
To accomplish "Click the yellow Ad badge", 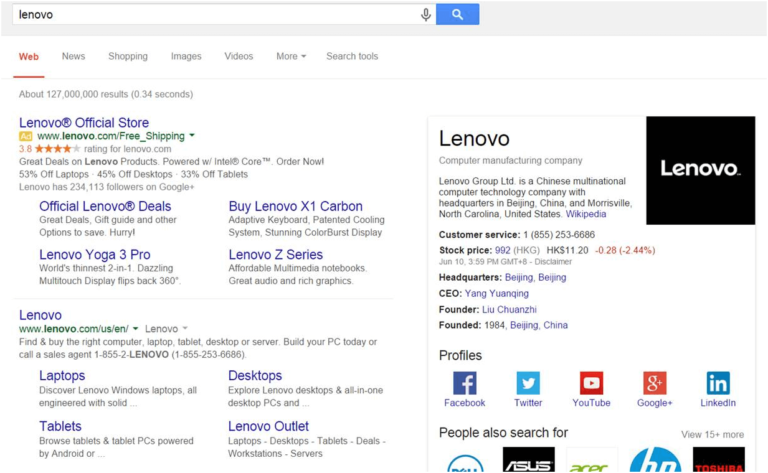I will click(25, 136).
